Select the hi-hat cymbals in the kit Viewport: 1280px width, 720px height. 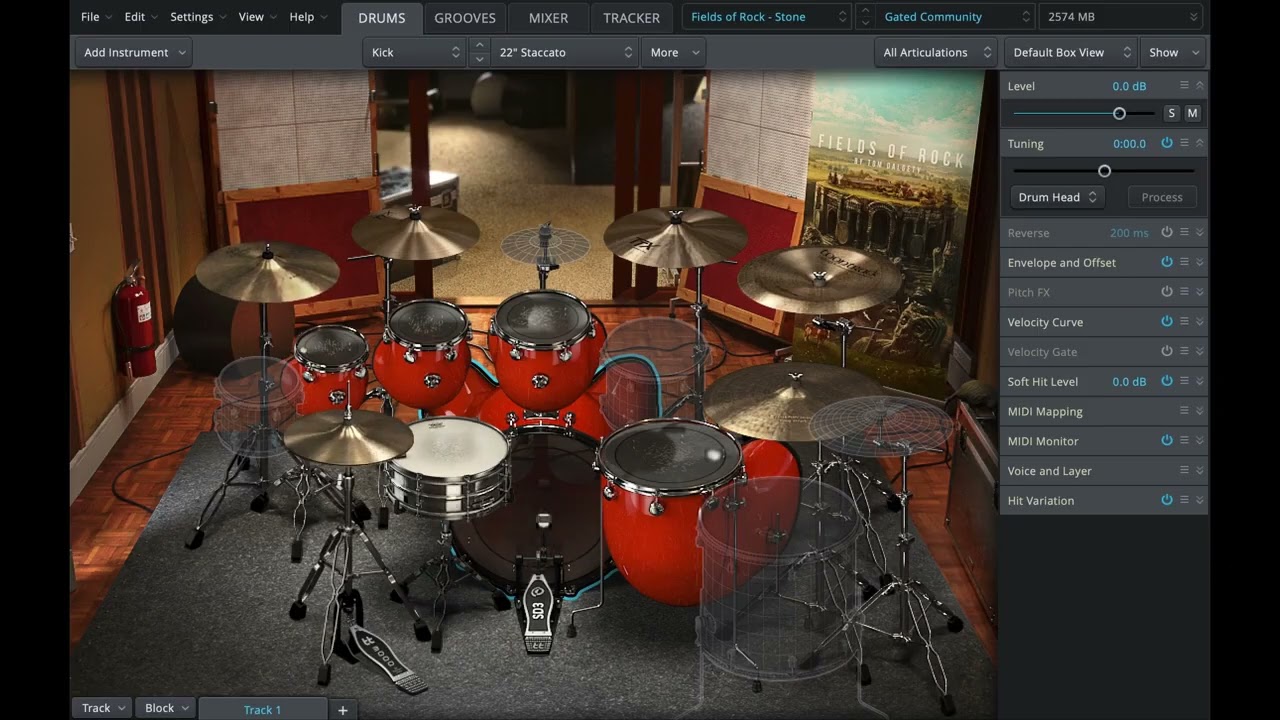(347, 436)
